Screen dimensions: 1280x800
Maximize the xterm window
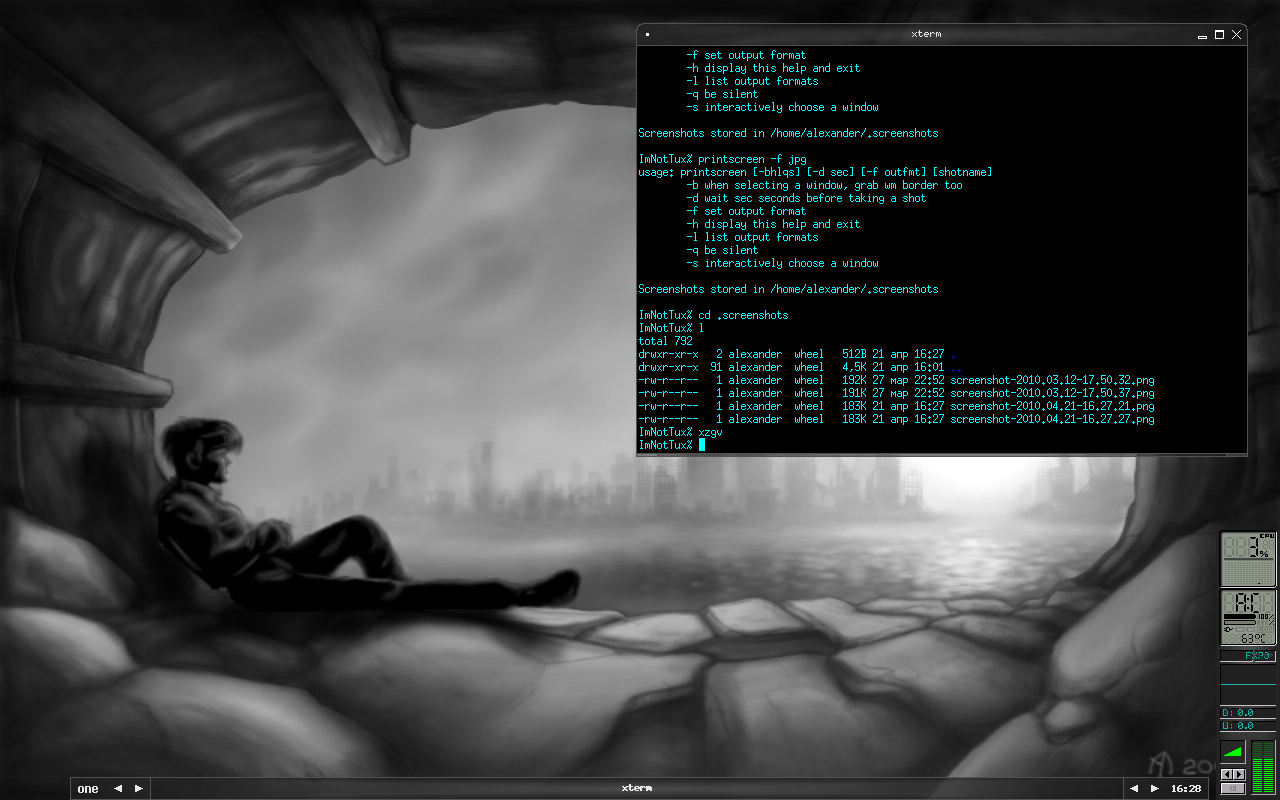click(1220, 35)
